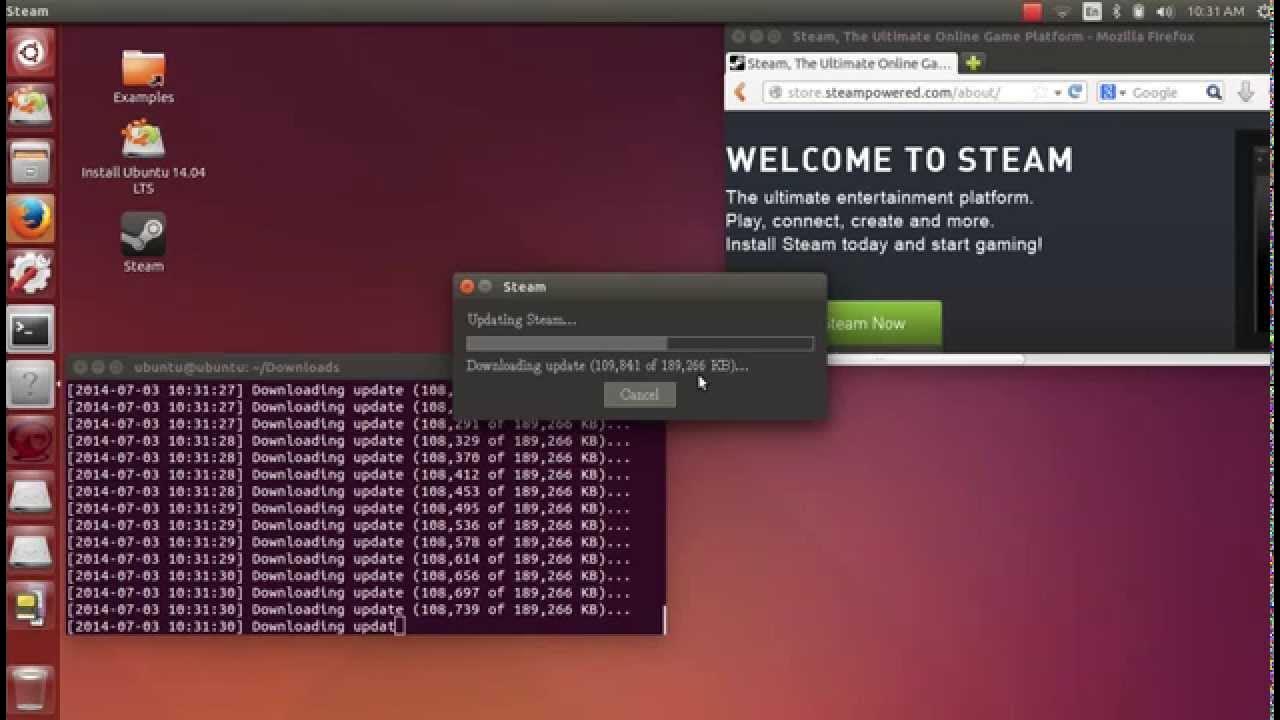Click the search magnifier in Firefox search box

pyautogui.click(x=1213, y=92)
